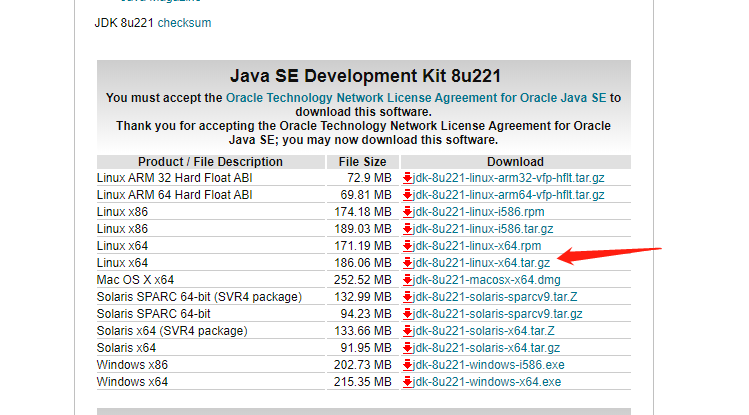Screen dimensions: 749x415
Task: Download jdk-8u221-linux-i586.tar.gz
Action: (x=483, y=229)
